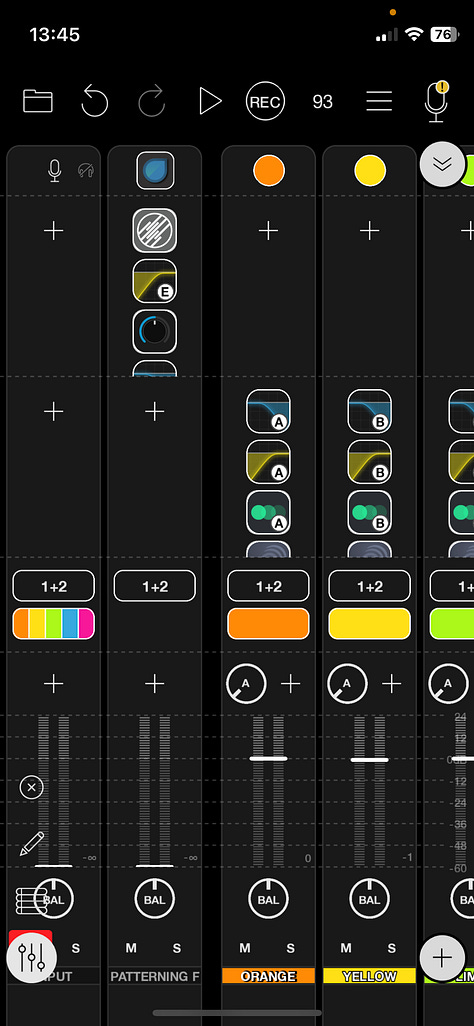Select the ORANGE channel name label

[268, 976]
